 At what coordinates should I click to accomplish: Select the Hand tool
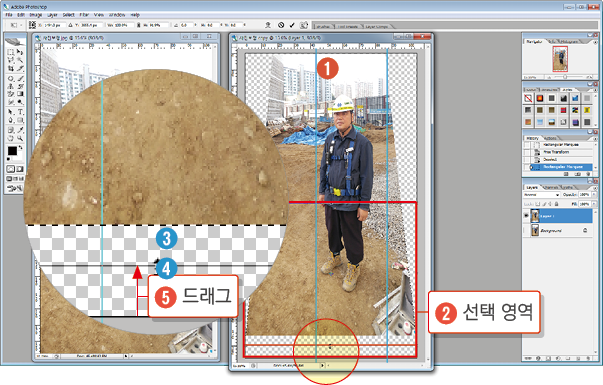(10, 138)
